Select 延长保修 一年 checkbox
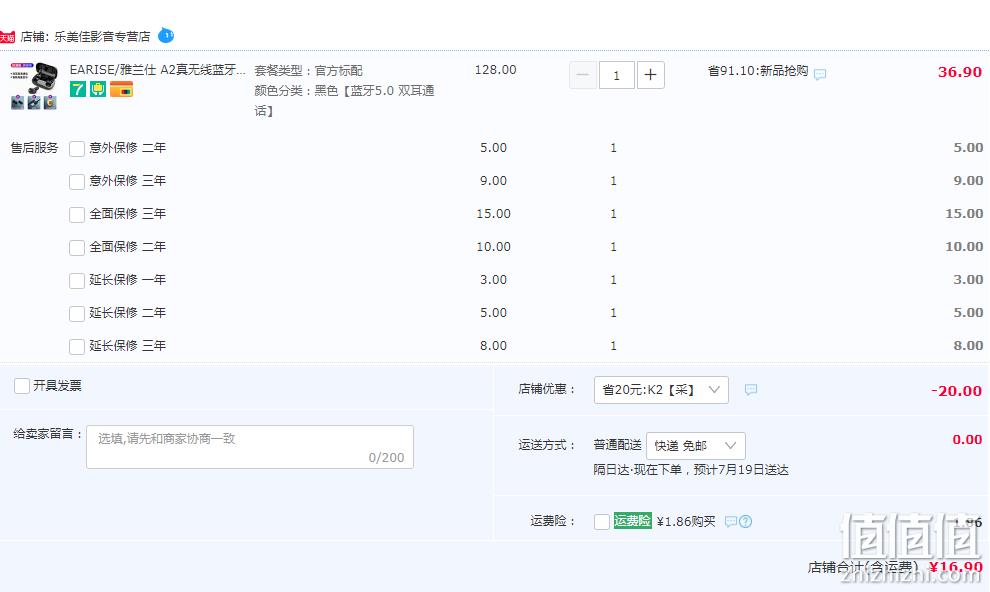 click(x=77, y=280)
